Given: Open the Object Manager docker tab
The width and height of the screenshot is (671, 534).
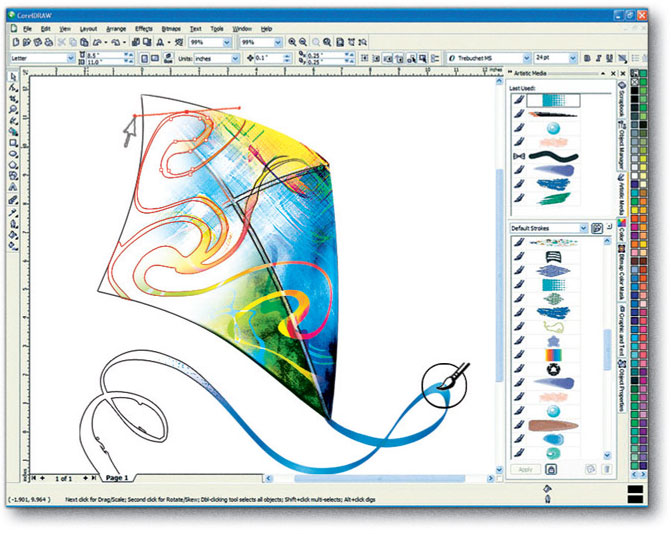Looking at the screenshot, I should pos(621,145).
